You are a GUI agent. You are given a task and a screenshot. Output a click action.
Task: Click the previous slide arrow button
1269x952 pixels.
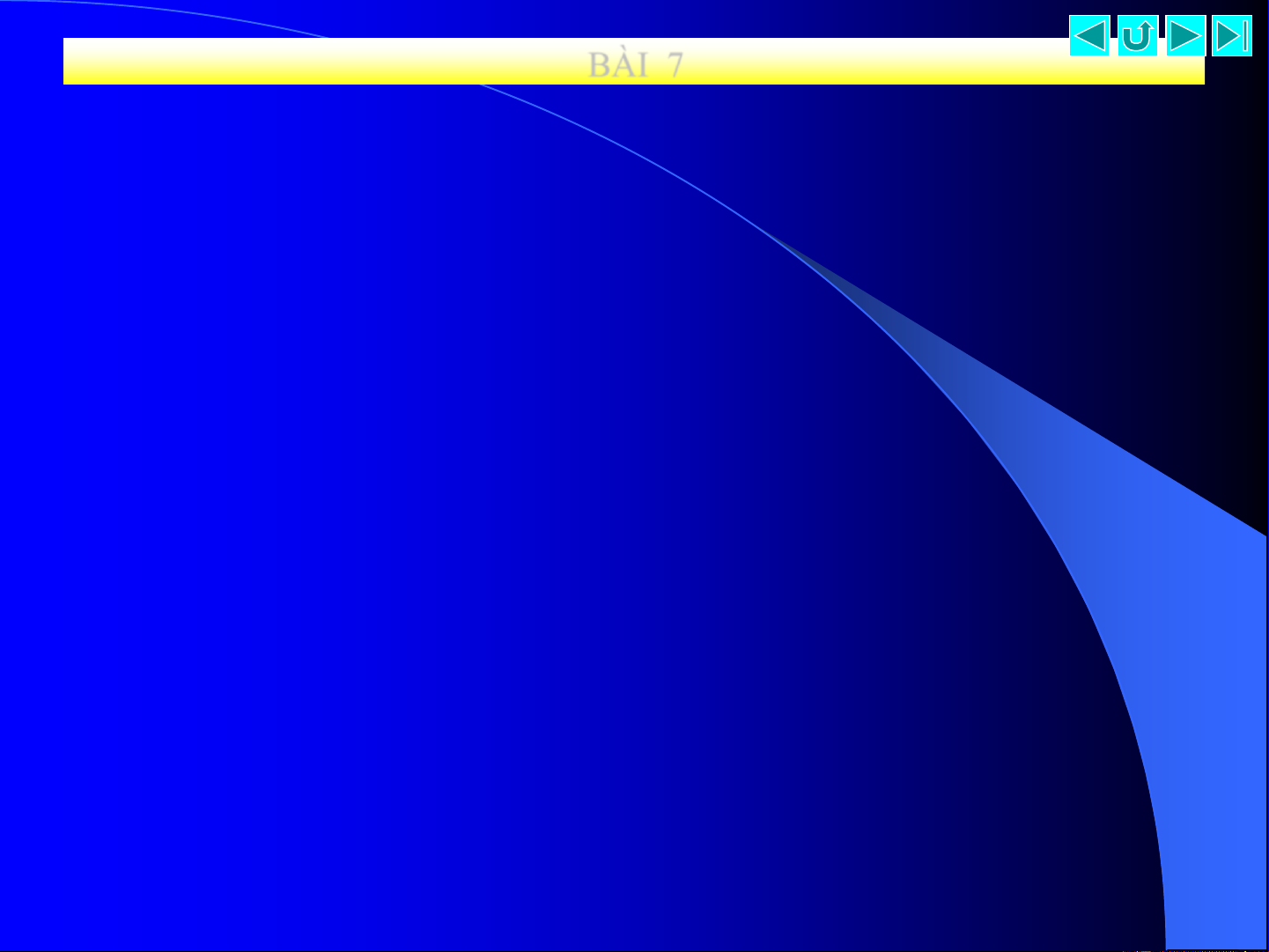(1089, 36)
